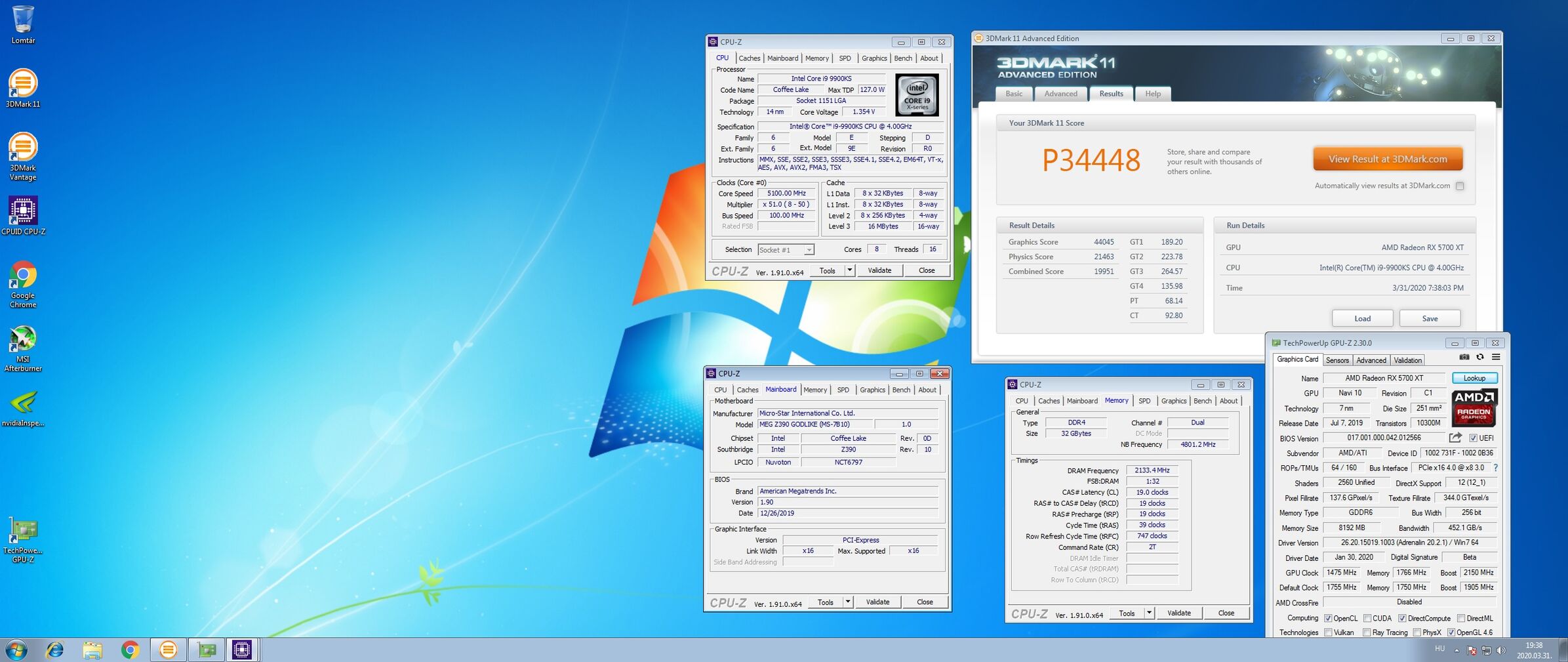1568x662 pixels.
Task: Open the Basic tab in 3DMark 11
Action: coord(1014,94)
